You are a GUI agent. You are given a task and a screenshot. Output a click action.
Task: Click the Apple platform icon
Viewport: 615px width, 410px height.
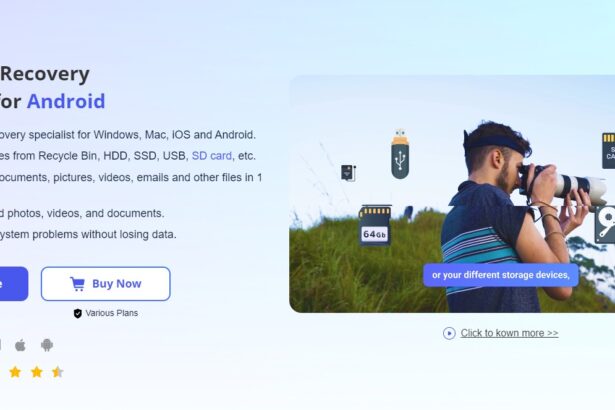pyautogui.click(x=20, y=345)
